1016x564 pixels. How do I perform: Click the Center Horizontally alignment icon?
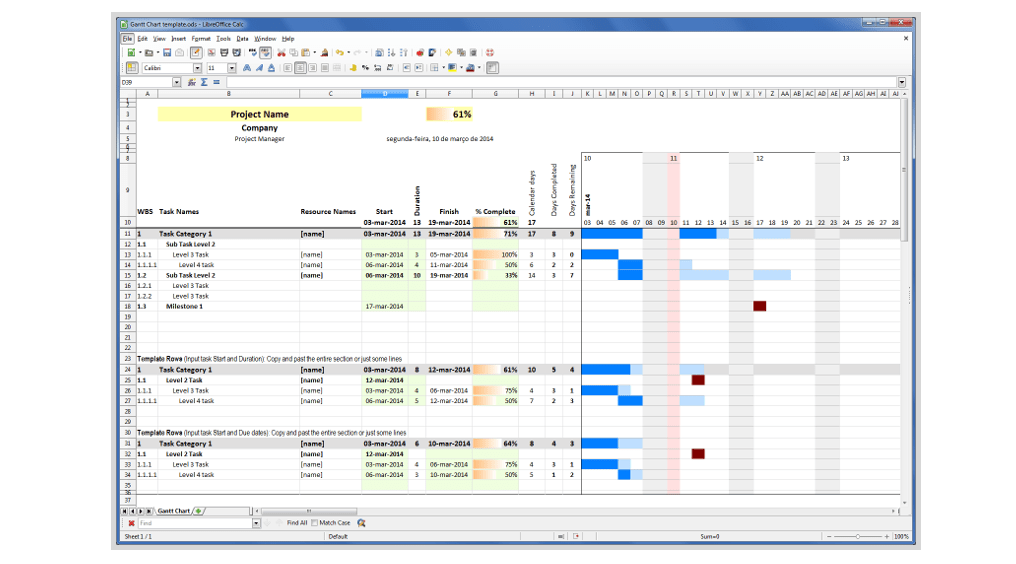pos(300,68)
